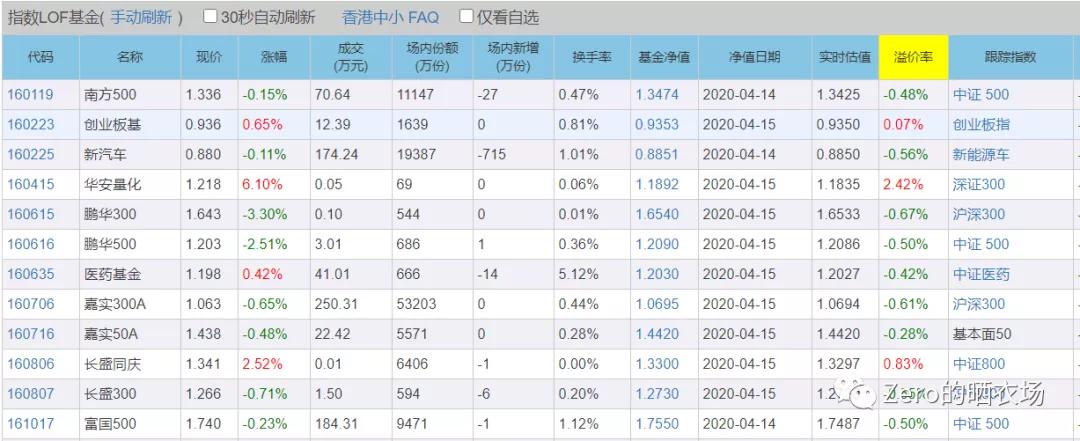Viewport: 1080px width, 441px height.
Task: Click net value 1.2730 link
Action: (x=657, y=394)
